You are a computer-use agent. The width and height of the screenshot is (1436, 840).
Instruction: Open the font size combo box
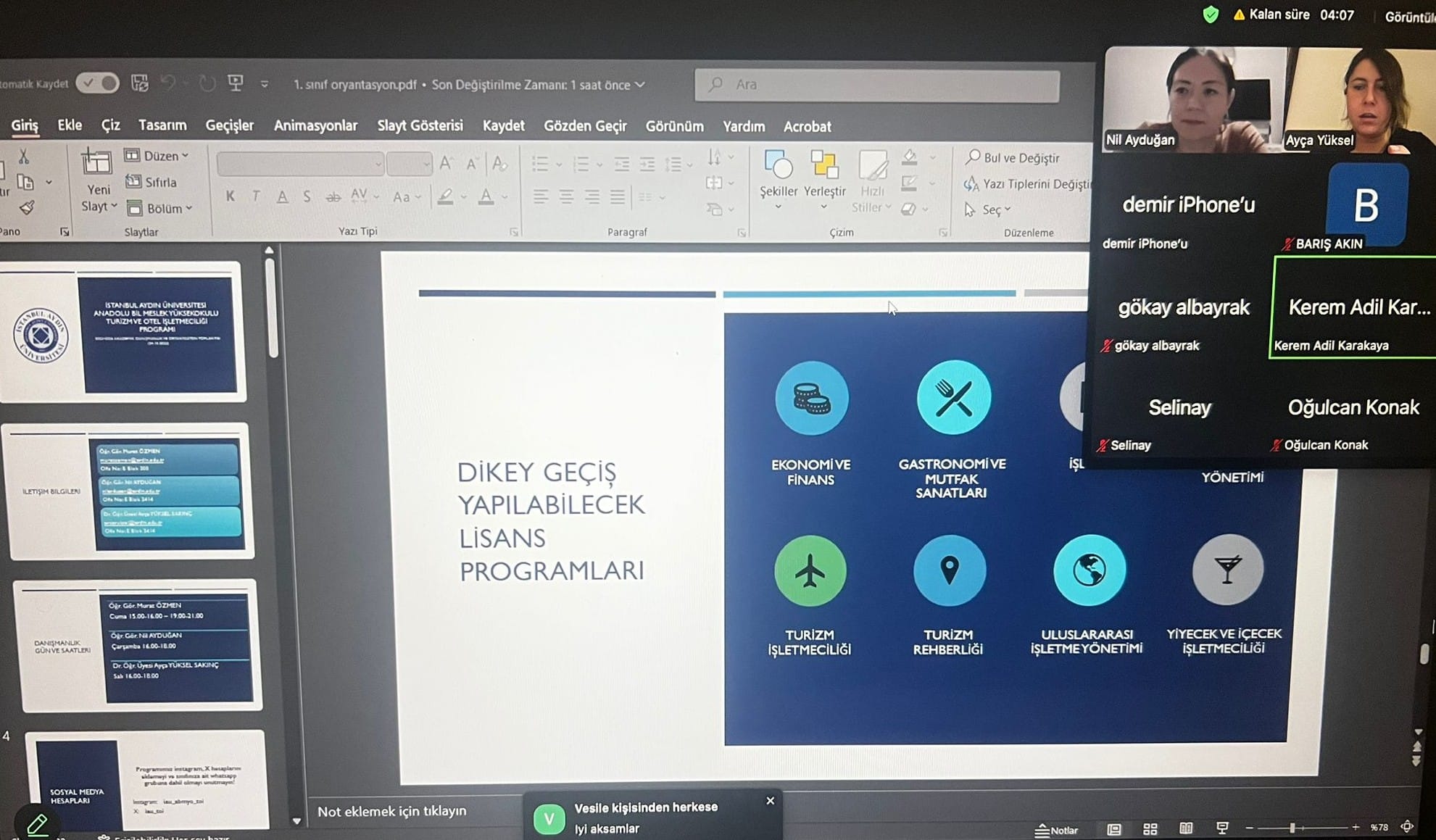(409, 165)
